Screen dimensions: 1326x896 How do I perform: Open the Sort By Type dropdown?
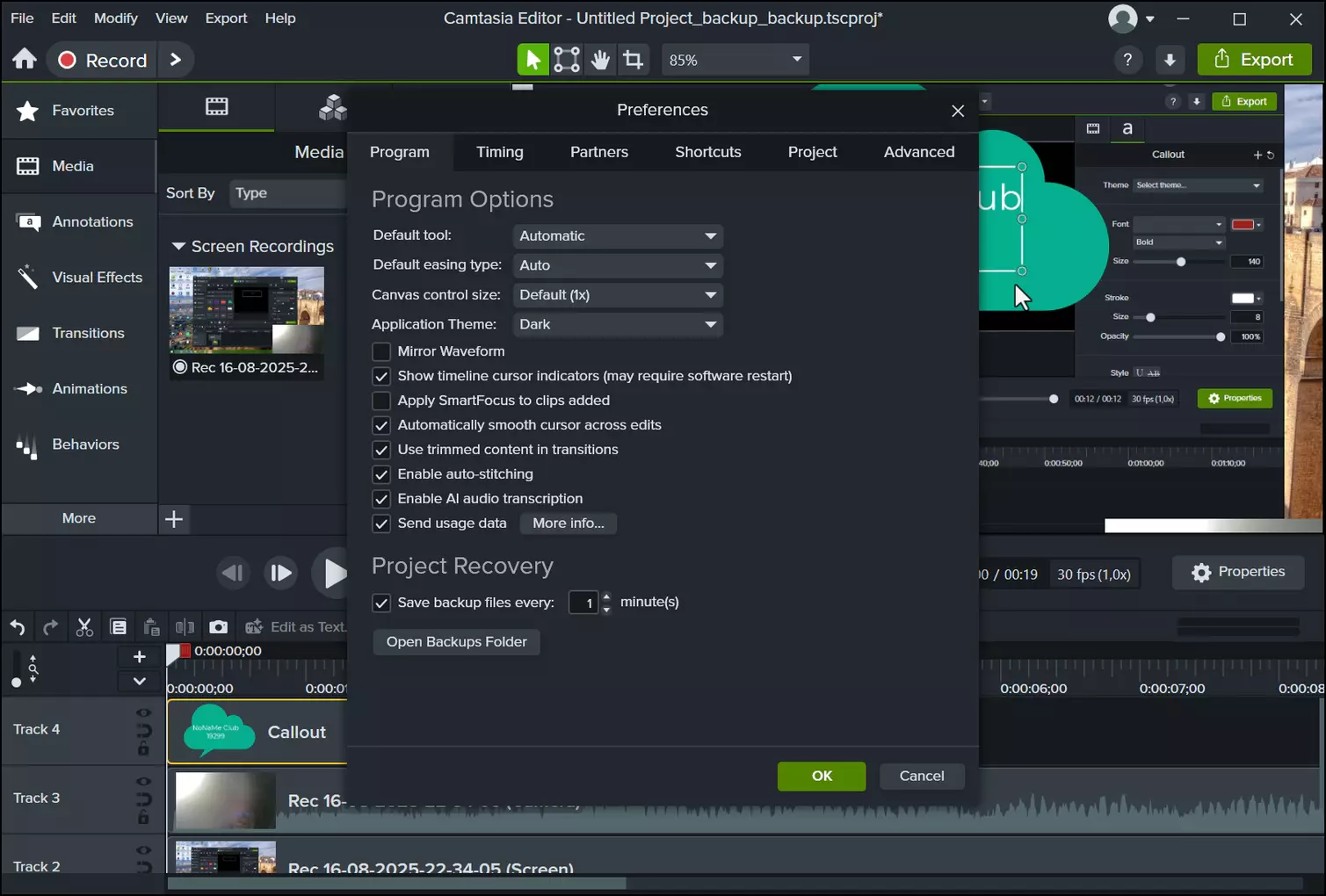(x=288, y=193)
